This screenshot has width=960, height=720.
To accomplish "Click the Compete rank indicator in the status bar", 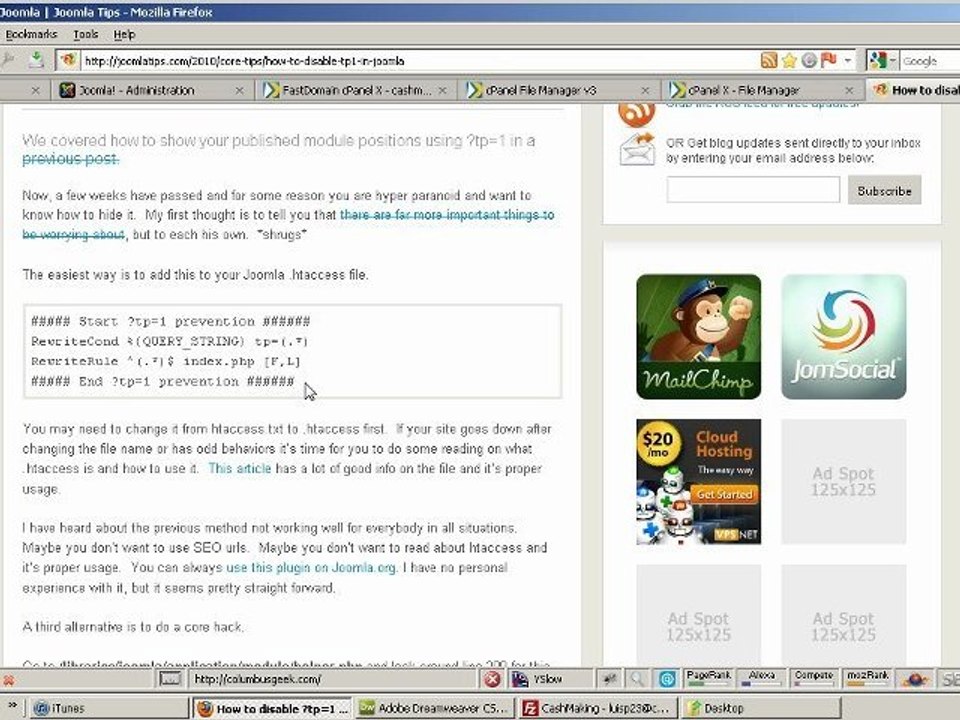I will click(814, 678).
